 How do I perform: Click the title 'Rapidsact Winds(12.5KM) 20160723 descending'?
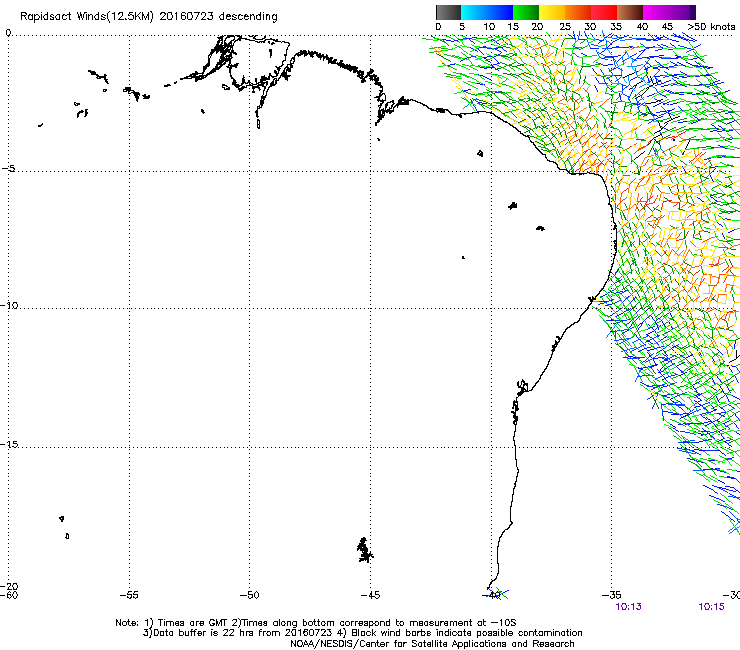click(149, 17)
